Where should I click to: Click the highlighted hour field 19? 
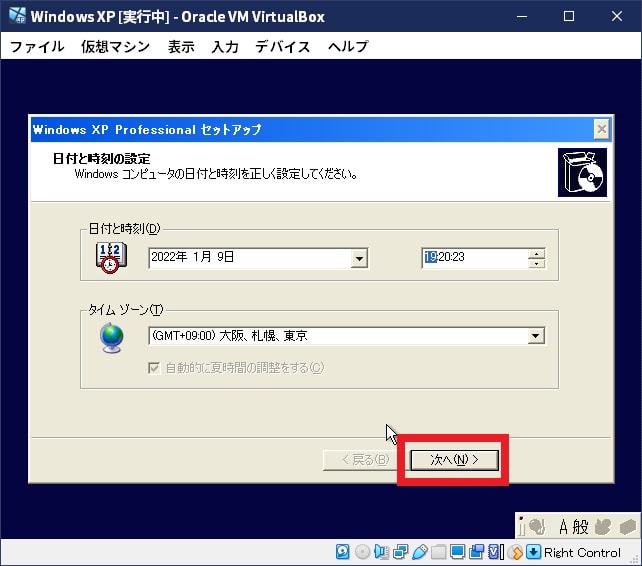click(431, 257)
